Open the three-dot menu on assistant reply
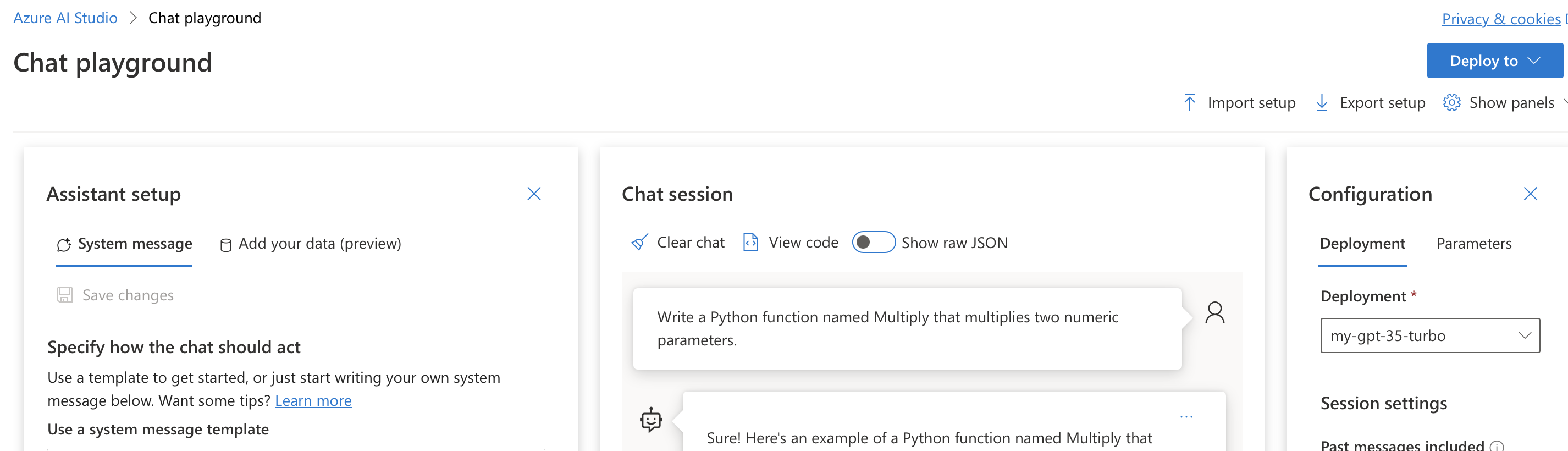The height and width of the screenshot is (451, 1568). (x=1186, y=417)
